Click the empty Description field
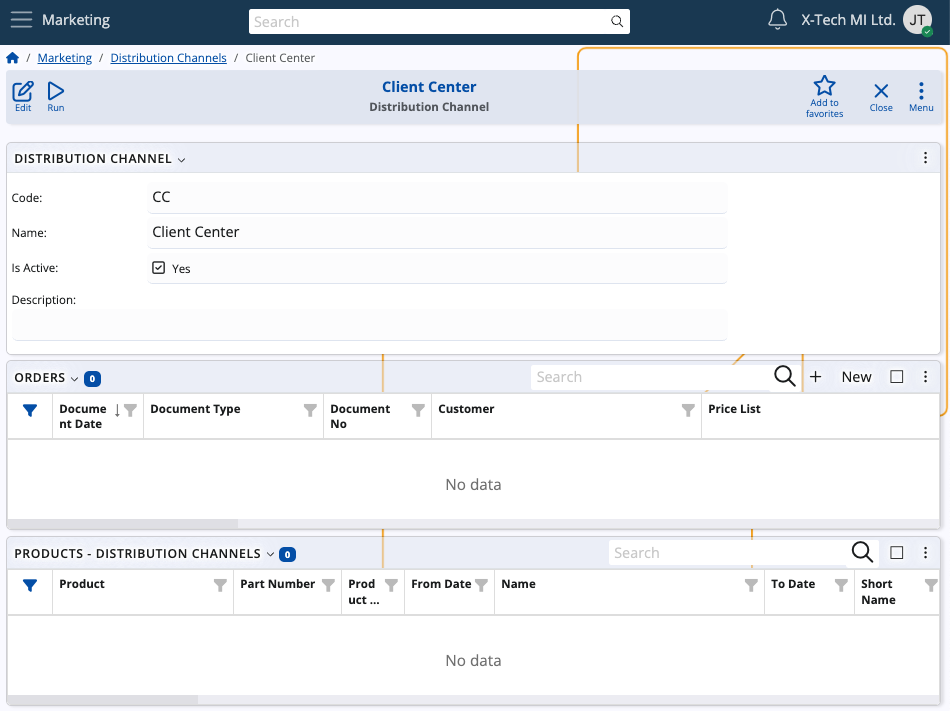This screenshot has width=950, height=711. (370, 325)
